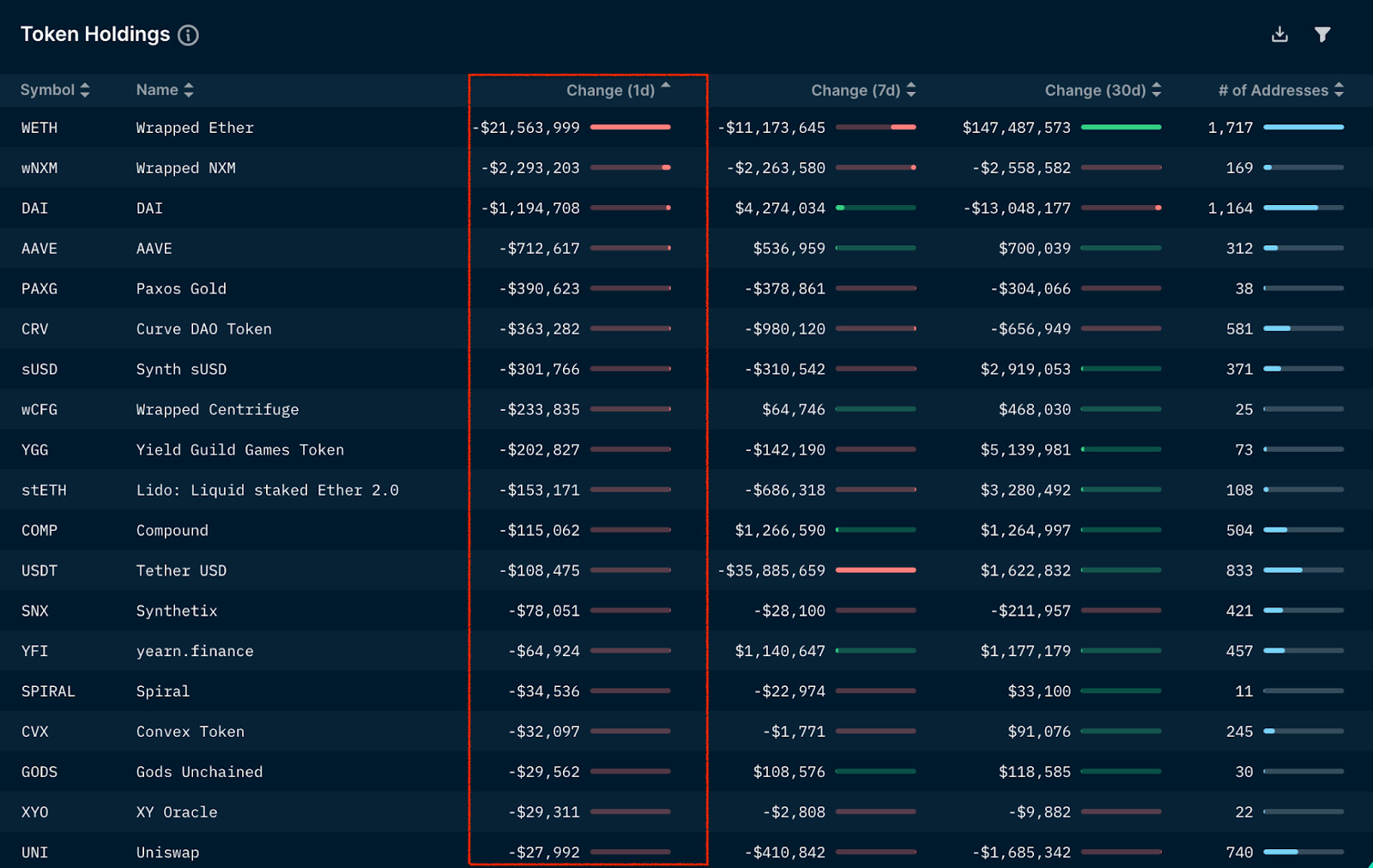Click the SPIRAL symbol cell
1373x868 pixels.
(x=48, y=691)
